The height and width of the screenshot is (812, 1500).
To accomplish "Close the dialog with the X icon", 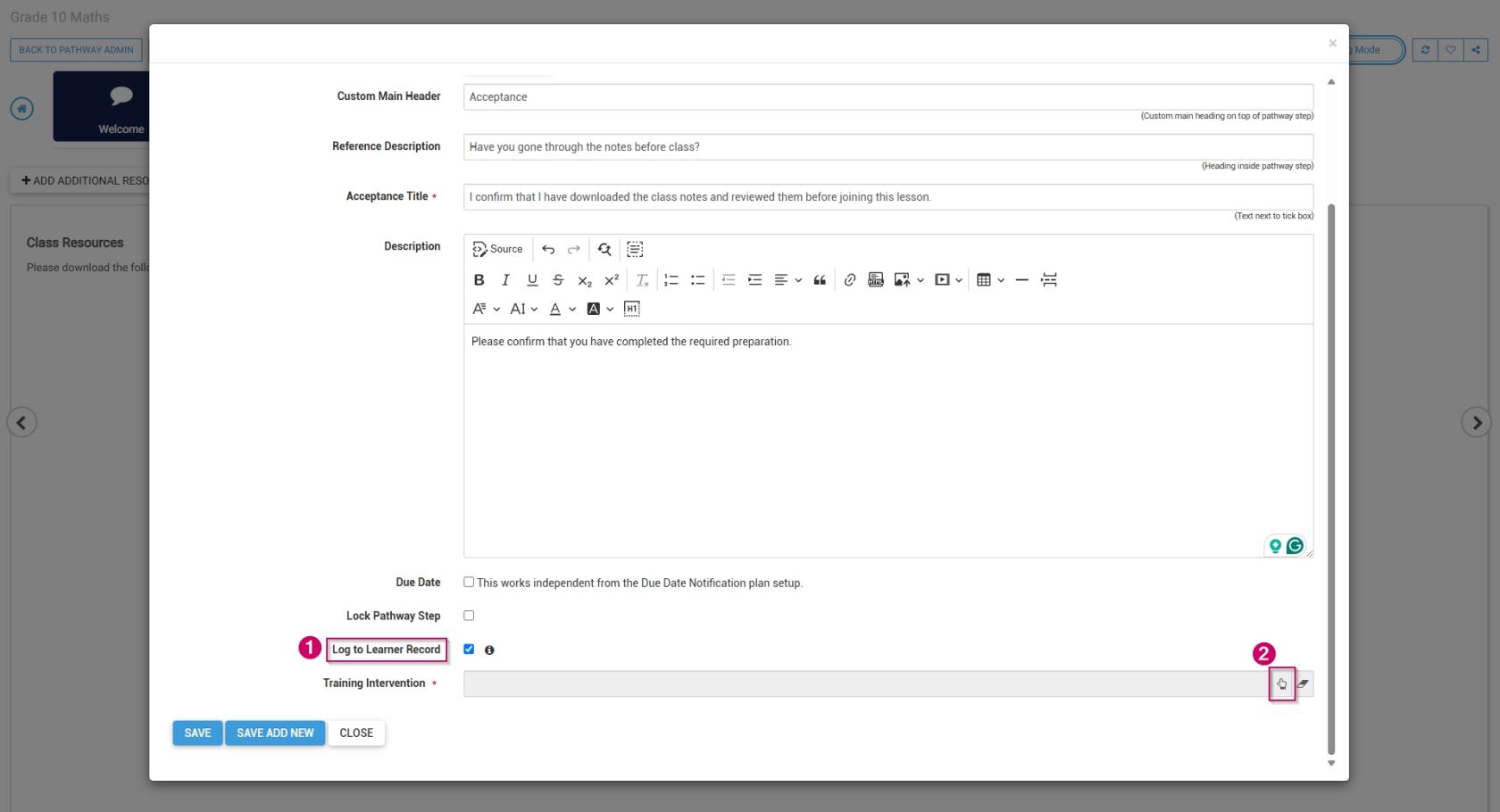I will pyautogui.click(x=1332, y=43).
